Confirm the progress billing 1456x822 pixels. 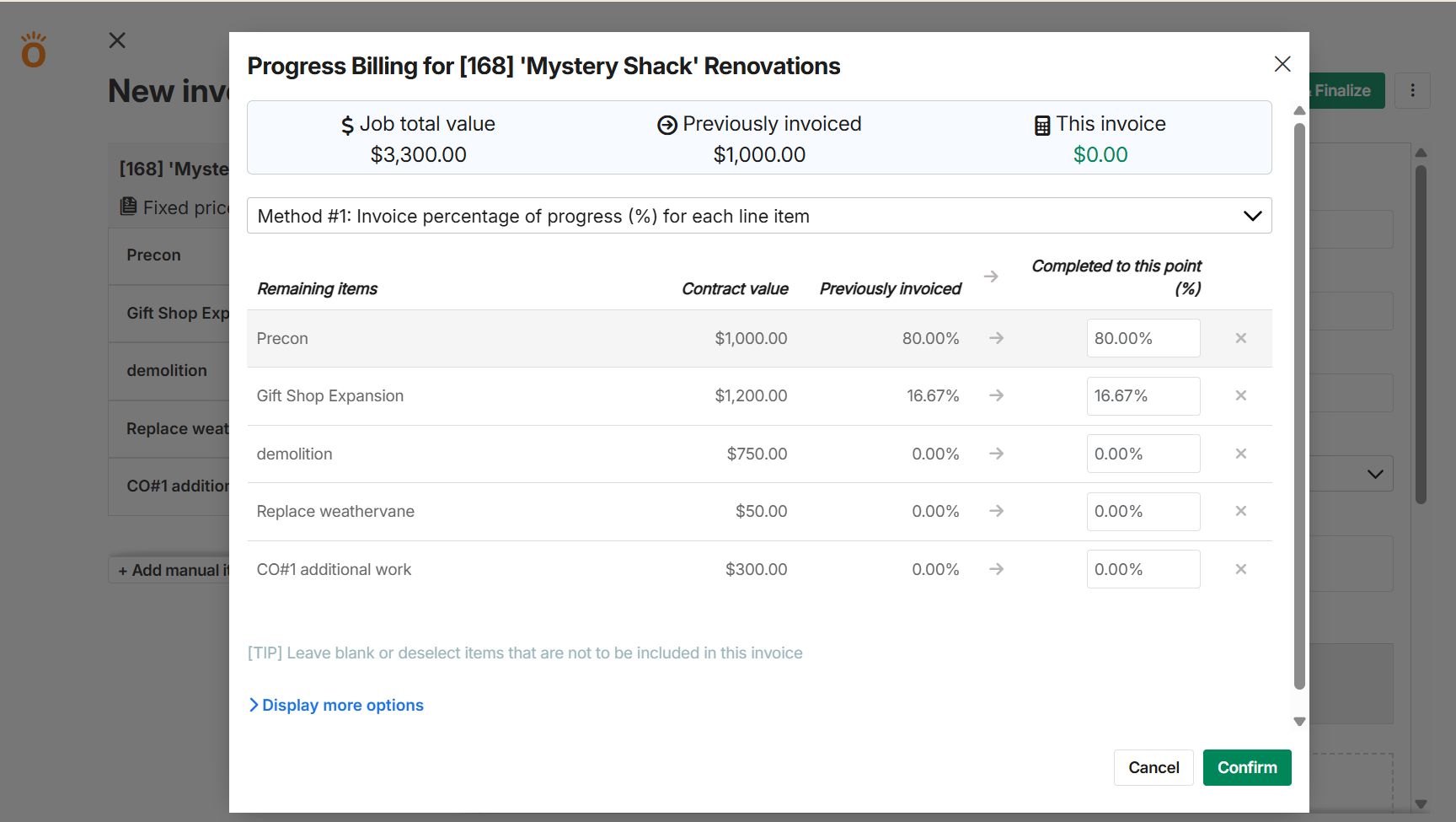pyautogui.click(x=1247, y=767)
